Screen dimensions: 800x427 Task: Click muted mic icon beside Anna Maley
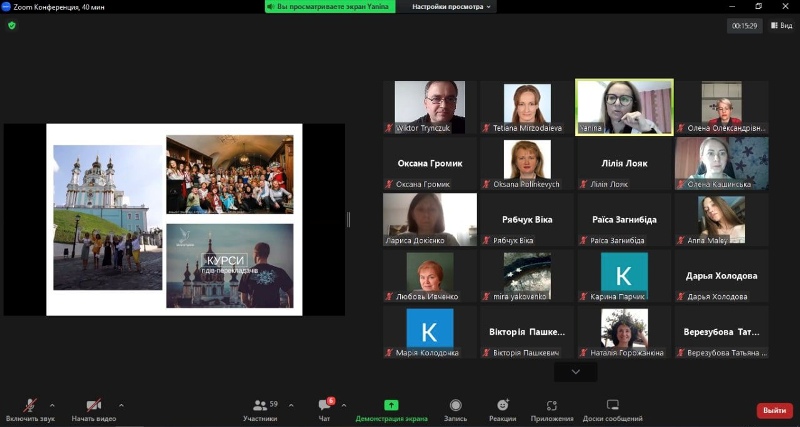[x=681, y=240]
